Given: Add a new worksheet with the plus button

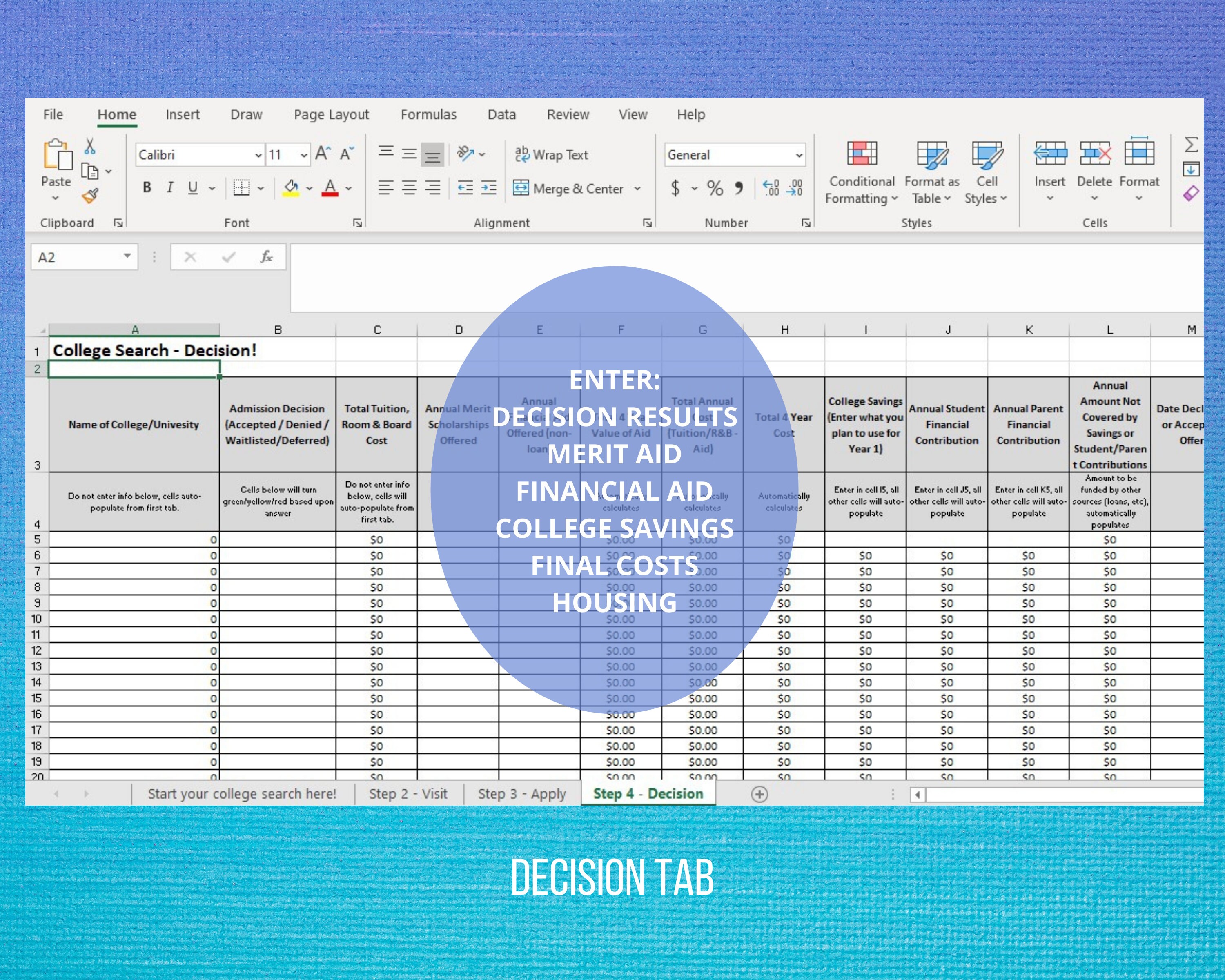Looking at the screenshot, I should coord(759,794).
